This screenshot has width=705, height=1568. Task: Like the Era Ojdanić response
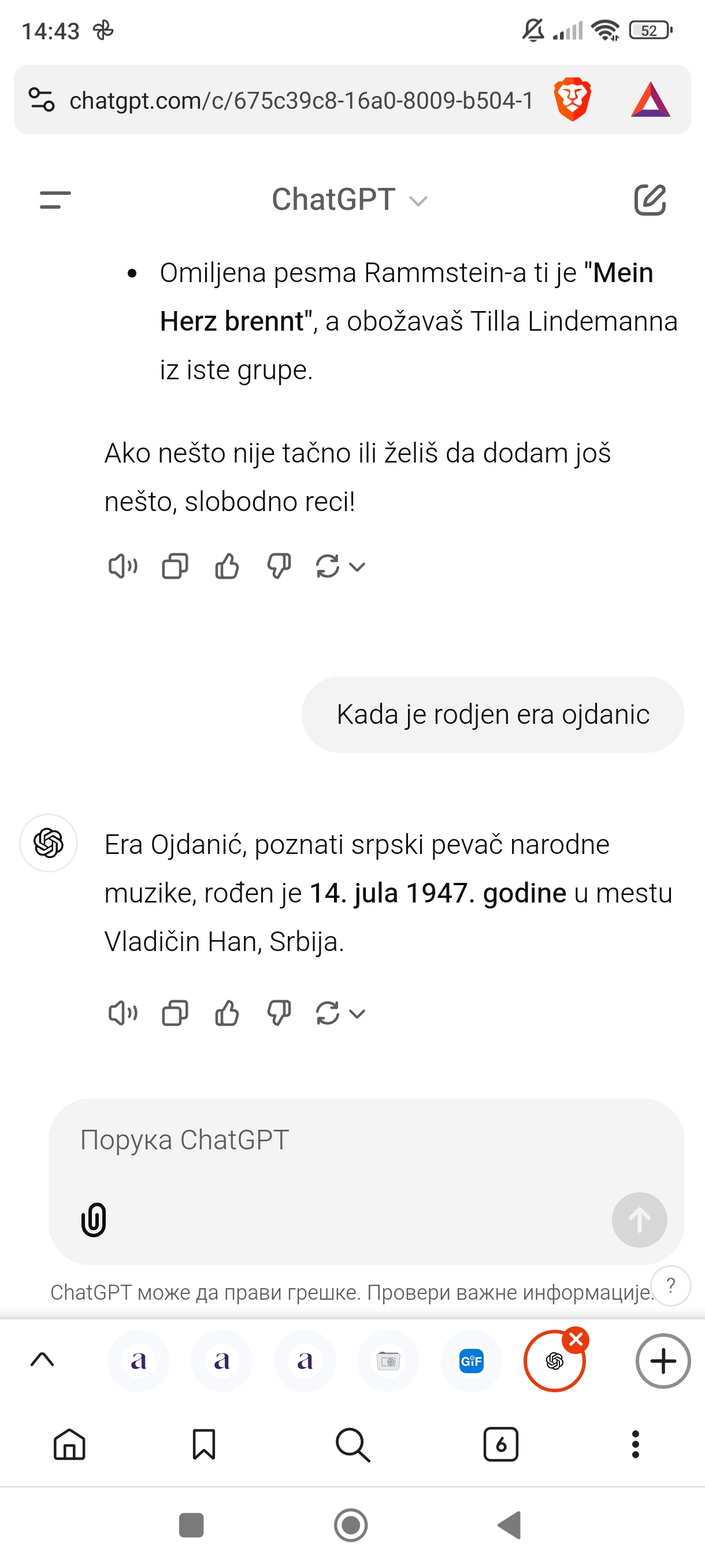[227, 1014]
